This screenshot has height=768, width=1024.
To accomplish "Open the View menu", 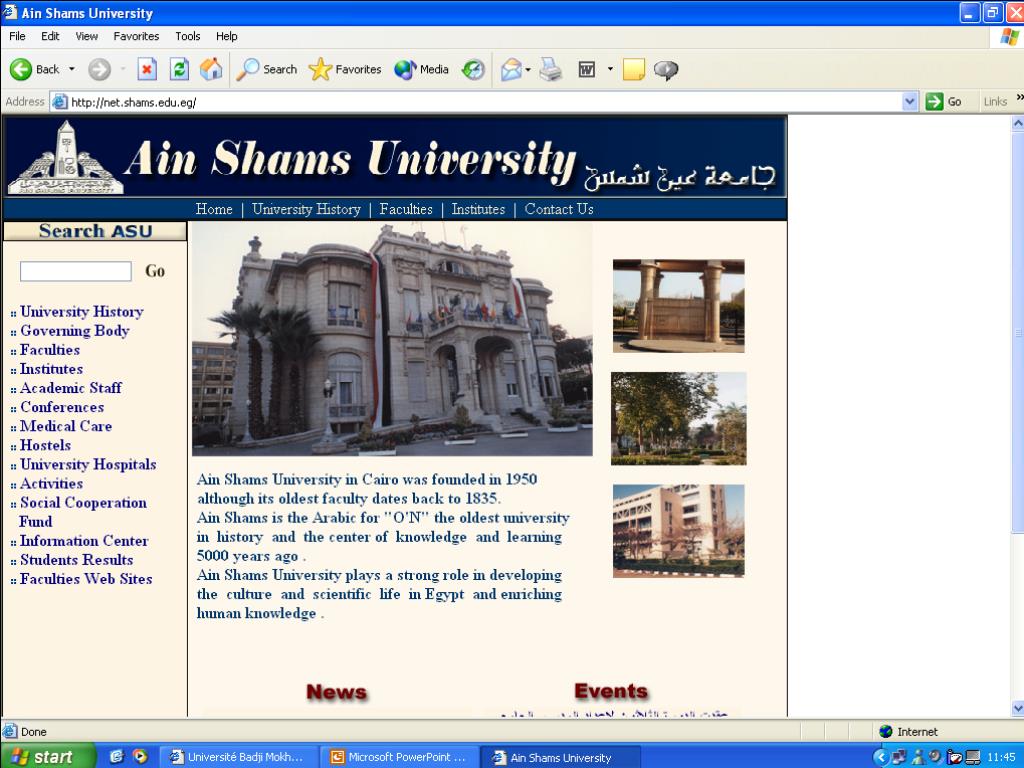I will 86,36.
